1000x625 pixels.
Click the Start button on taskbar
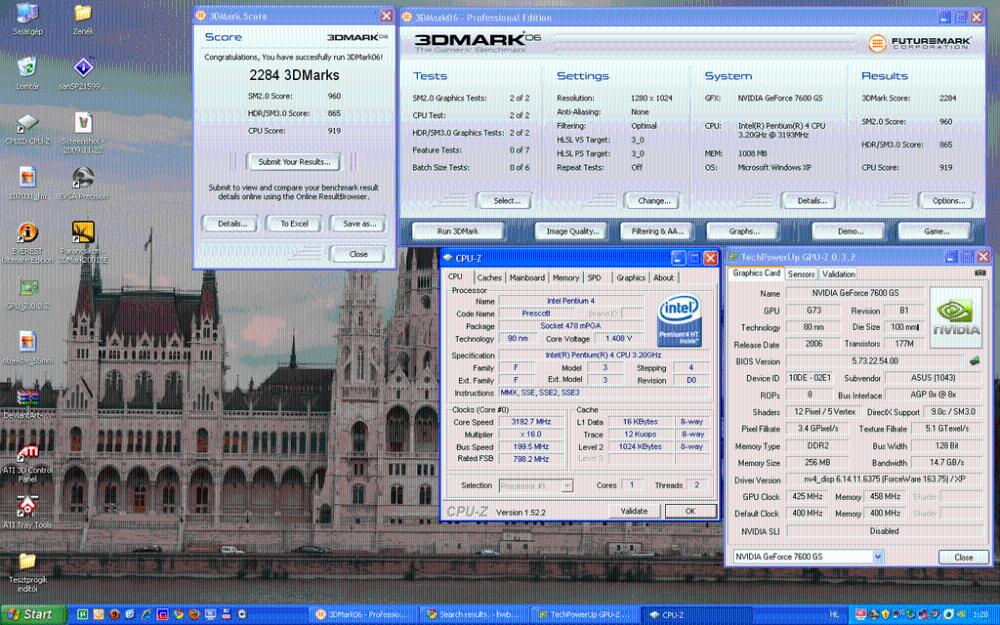click(33, 615)
